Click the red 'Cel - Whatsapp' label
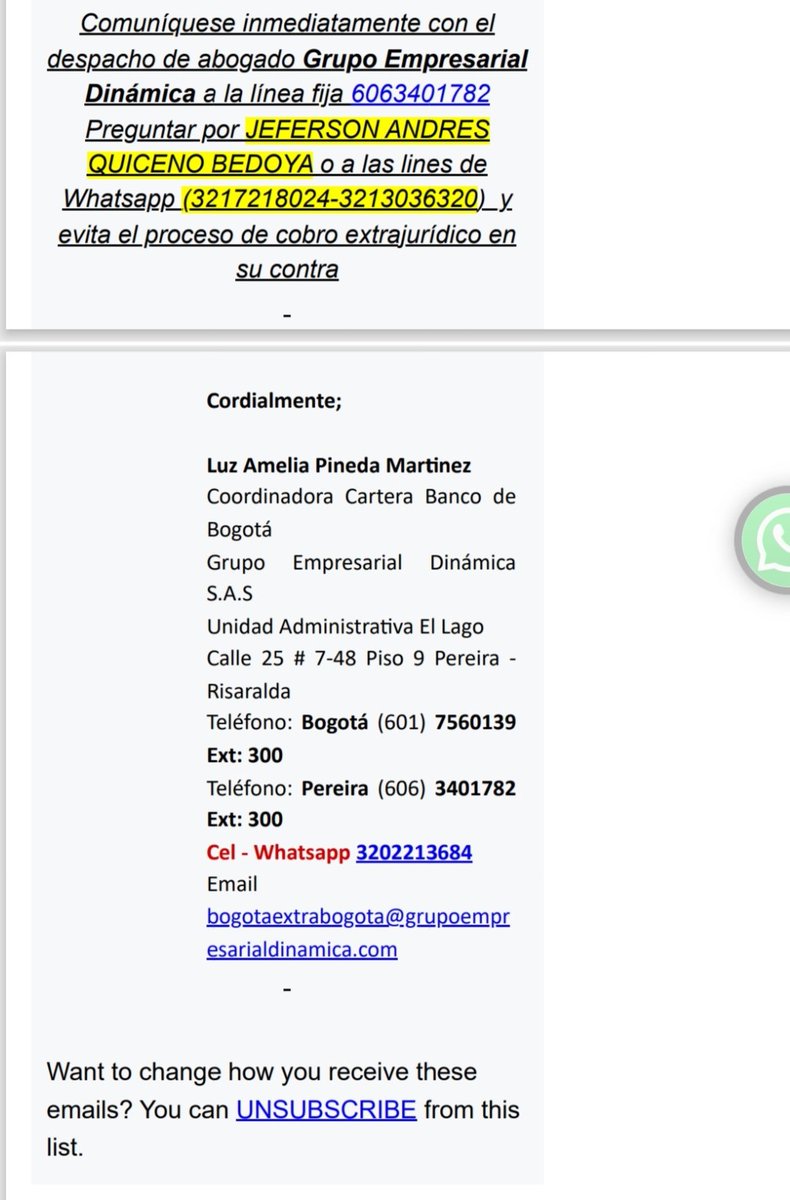Image resolution: width=790 pixels, height=1200 pixels. click(x=278, y=853)
